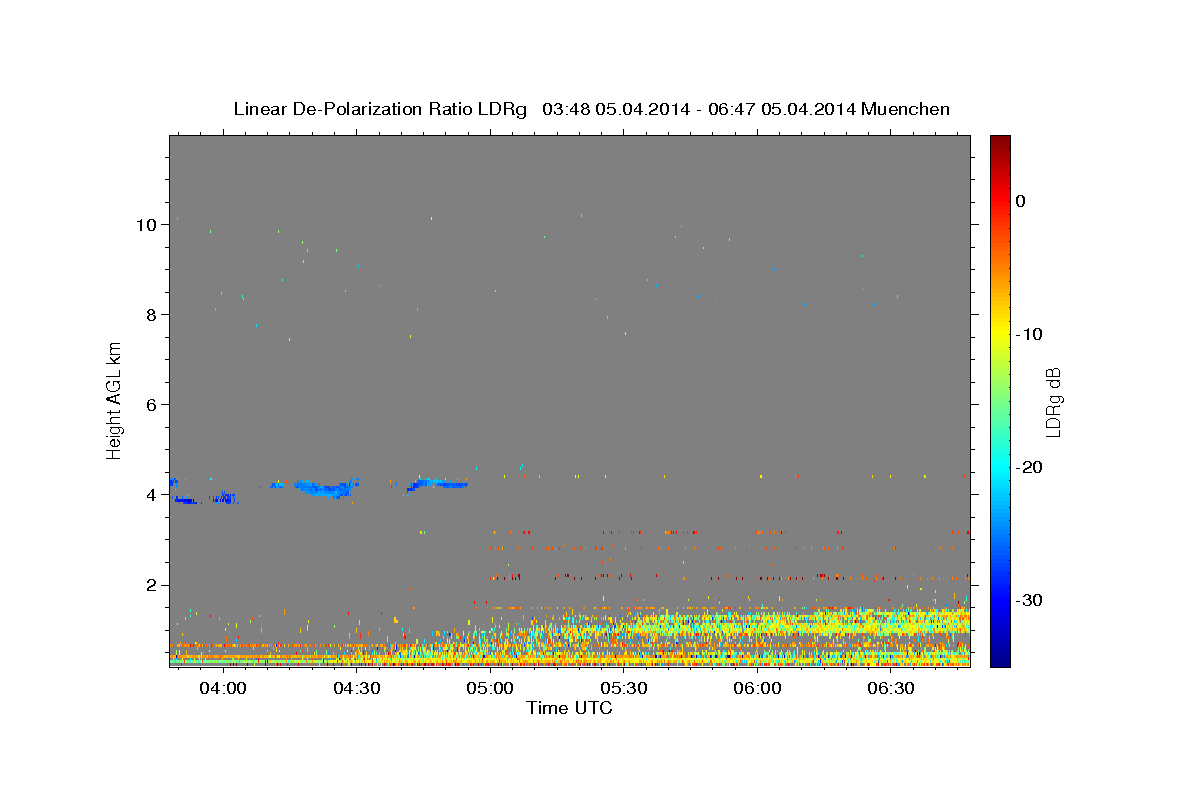This screenshot has height=800, width=1200.
Task: Click the 'Height AGL km' axis label
Action: [x=115, y=401]
